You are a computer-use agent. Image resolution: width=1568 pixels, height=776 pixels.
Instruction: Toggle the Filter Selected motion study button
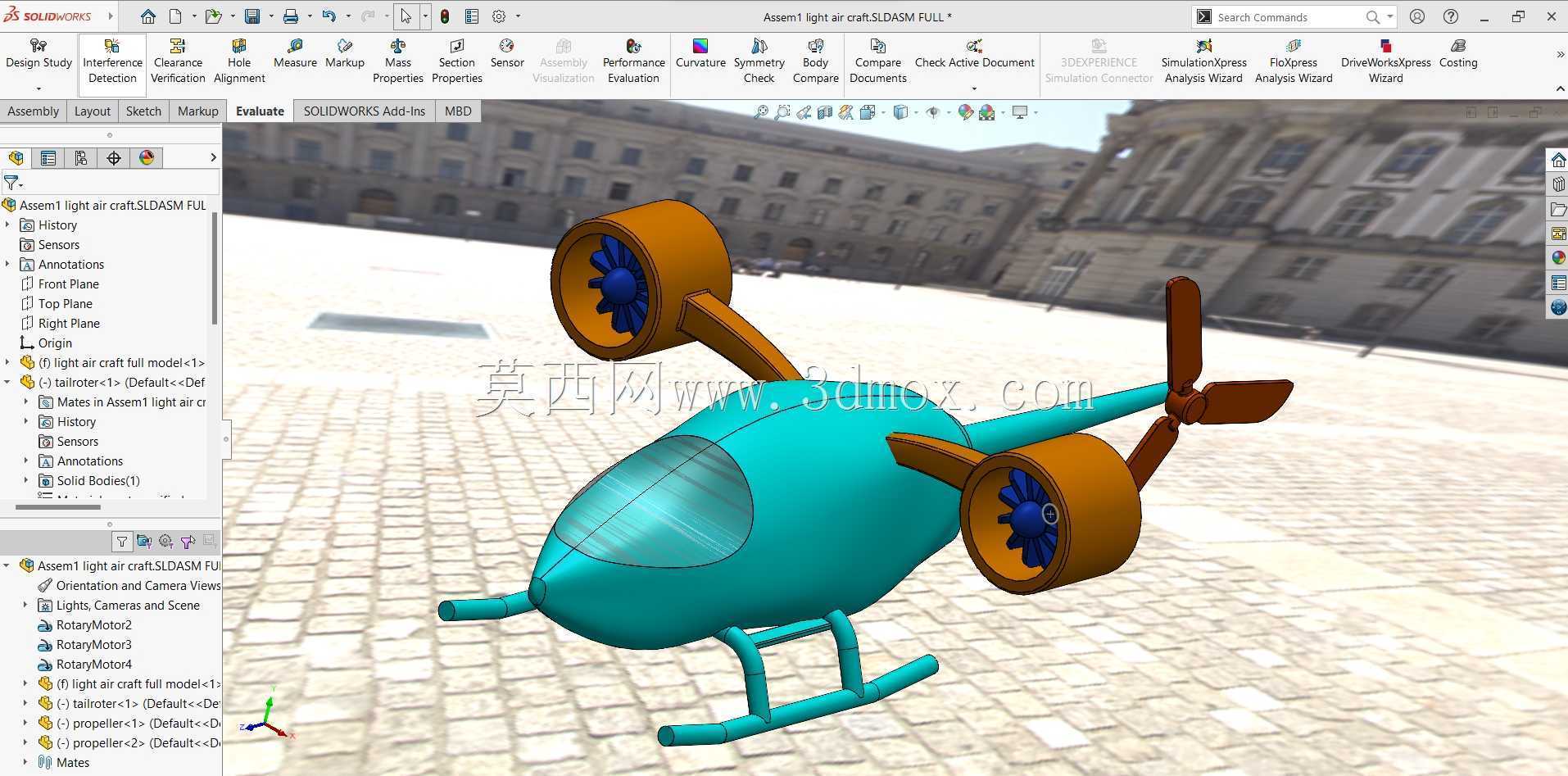point(188,541)
